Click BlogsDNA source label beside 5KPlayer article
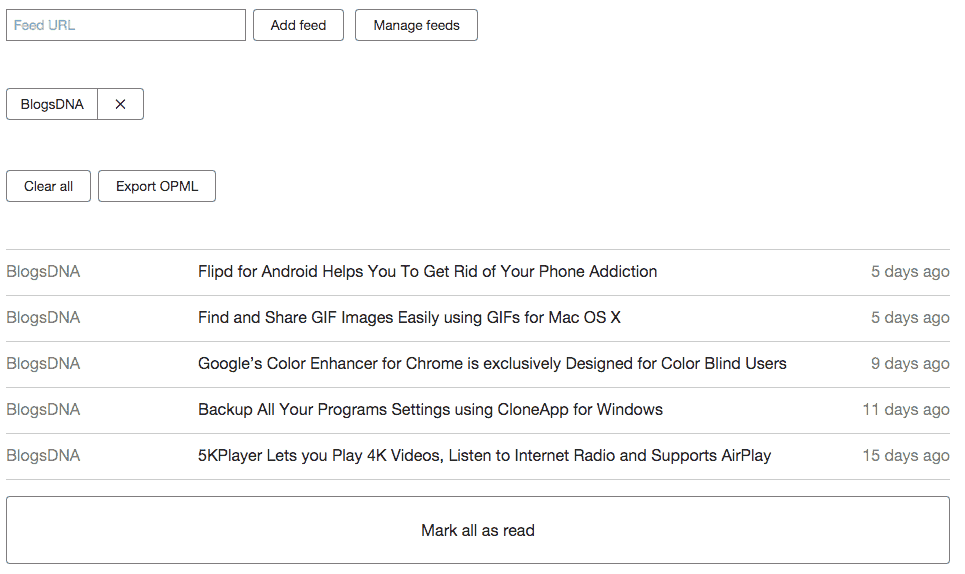 click(x=43, y=456)
